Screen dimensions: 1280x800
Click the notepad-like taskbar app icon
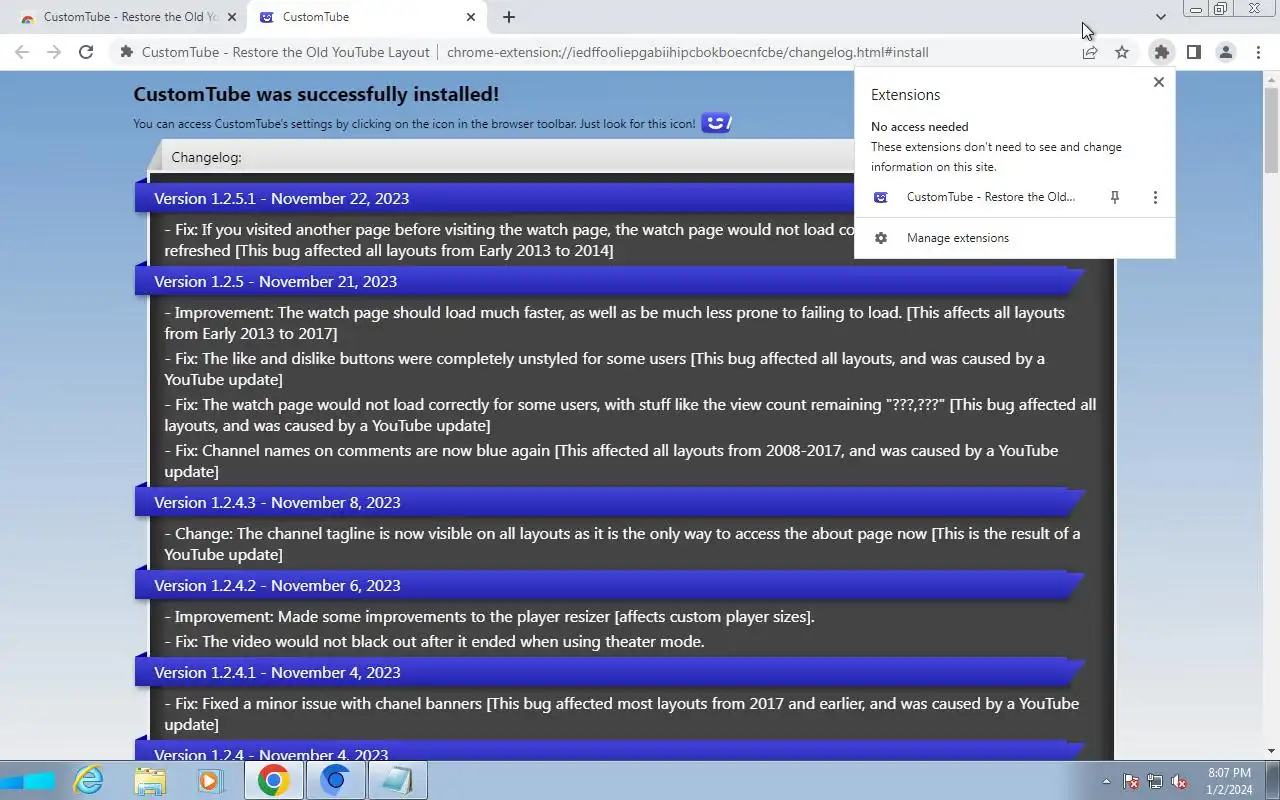(x=397, y=780)
